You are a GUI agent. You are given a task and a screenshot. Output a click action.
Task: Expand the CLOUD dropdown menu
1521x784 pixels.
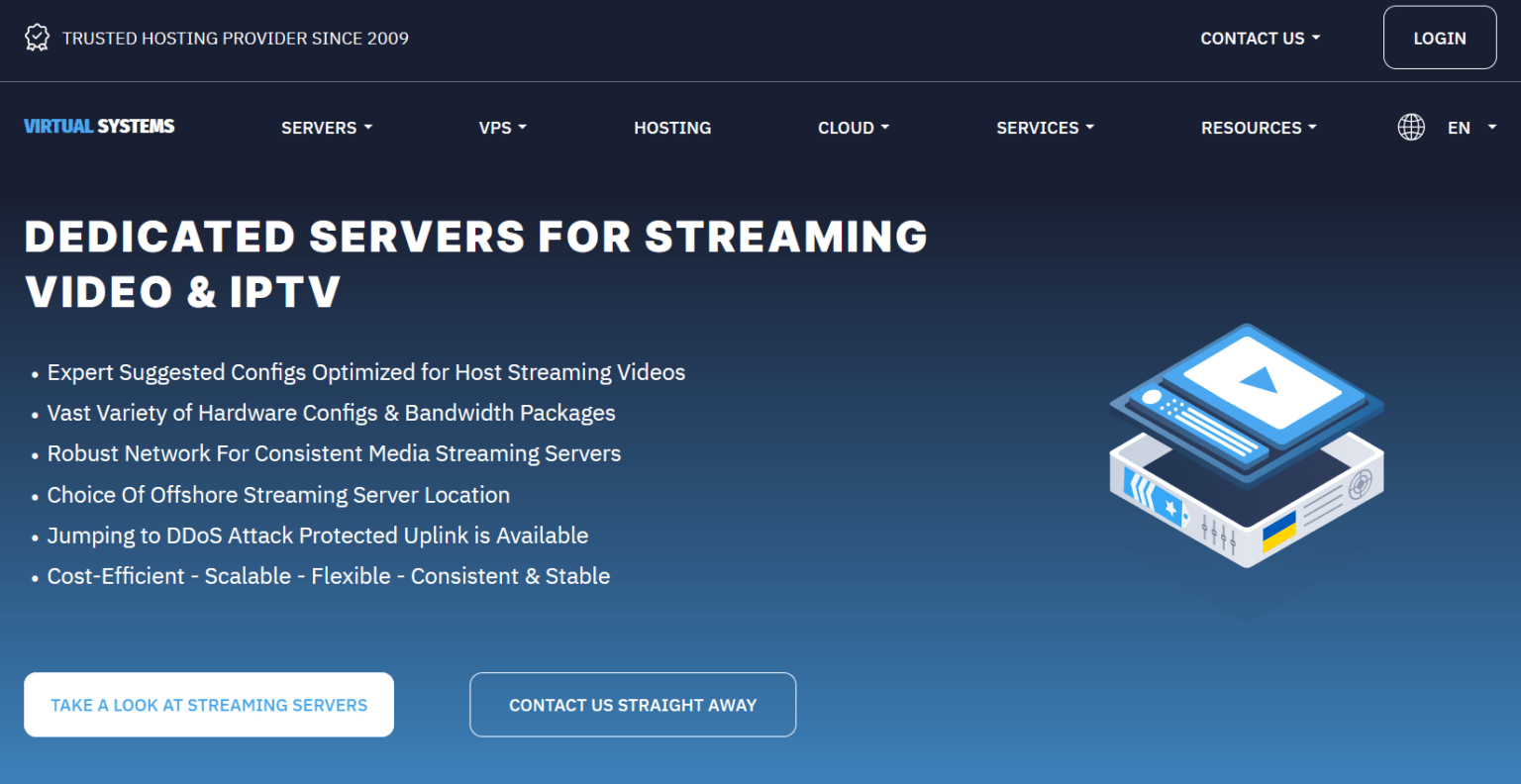pyautogui.click(x=853, y=127)
